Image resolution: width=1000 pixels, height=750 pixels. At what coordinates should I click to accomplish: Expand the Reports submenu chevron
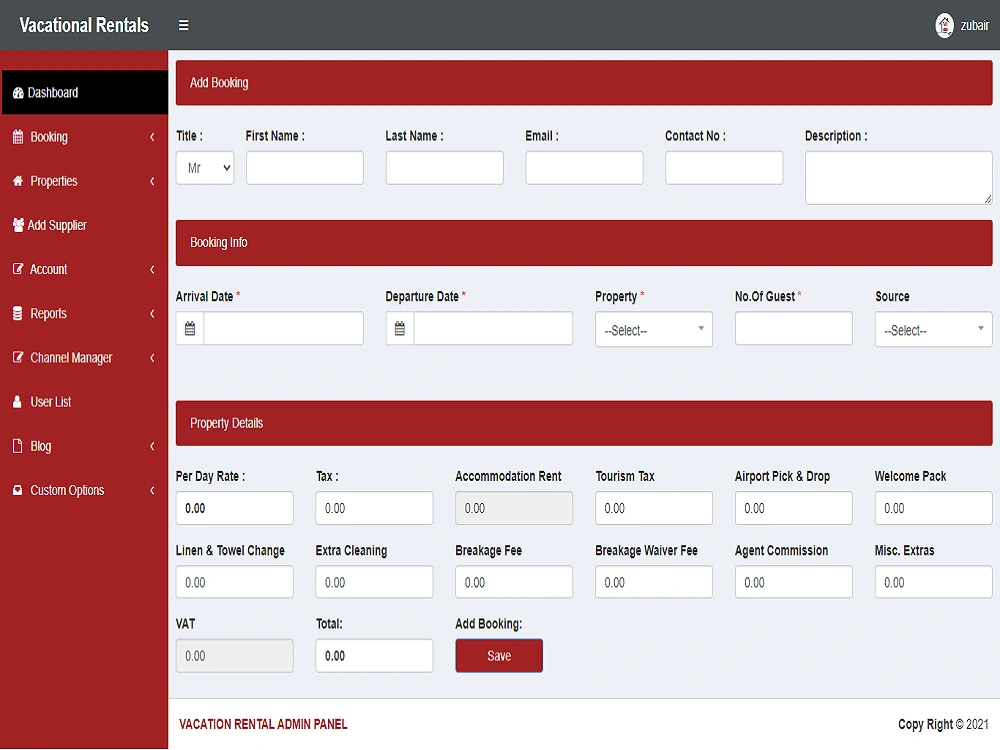click(x=152, y=313)
